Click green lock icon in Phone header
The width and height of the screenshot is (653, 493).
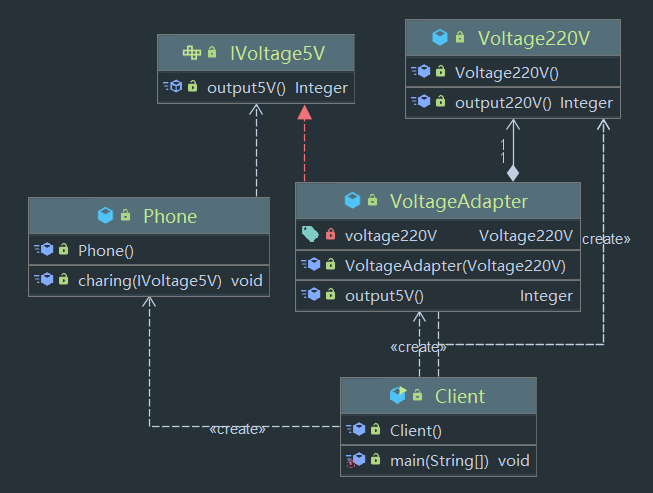[x=125, y=215]
